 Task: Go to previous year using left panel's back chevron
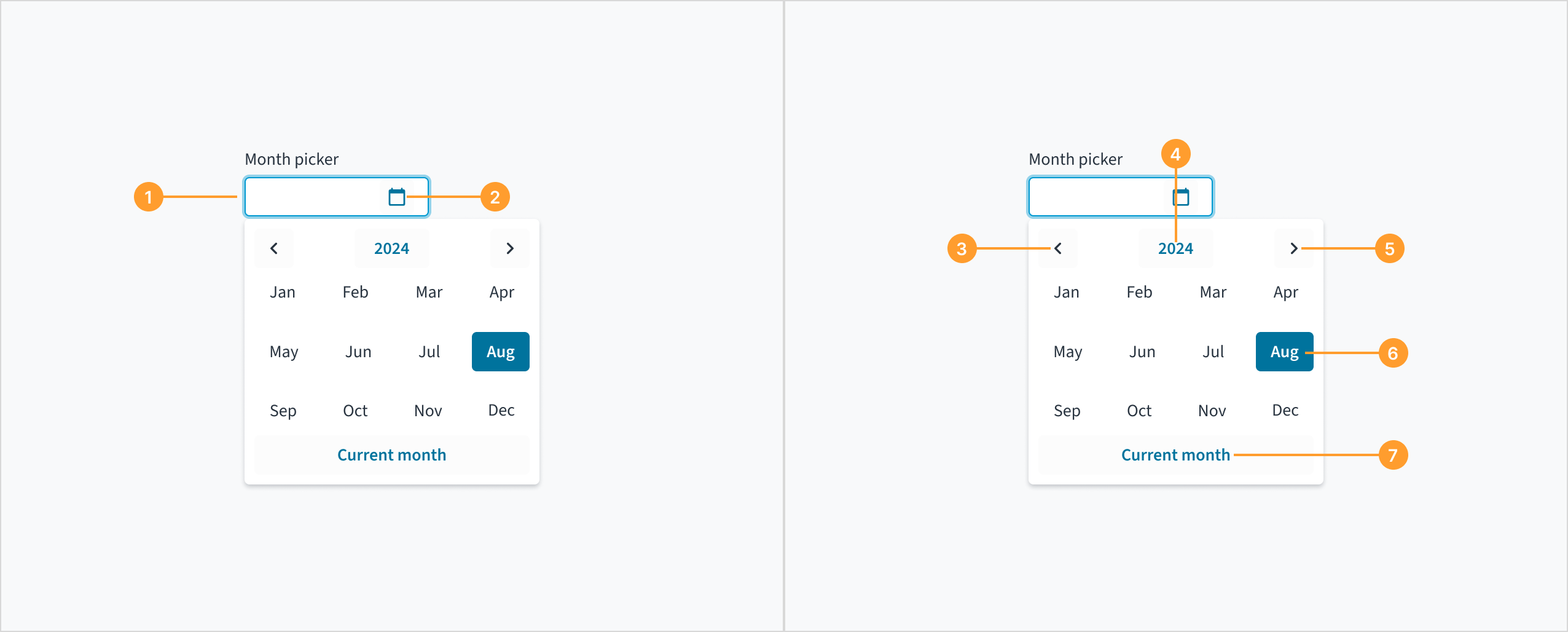pyautogui.click(x=274, y=248)
